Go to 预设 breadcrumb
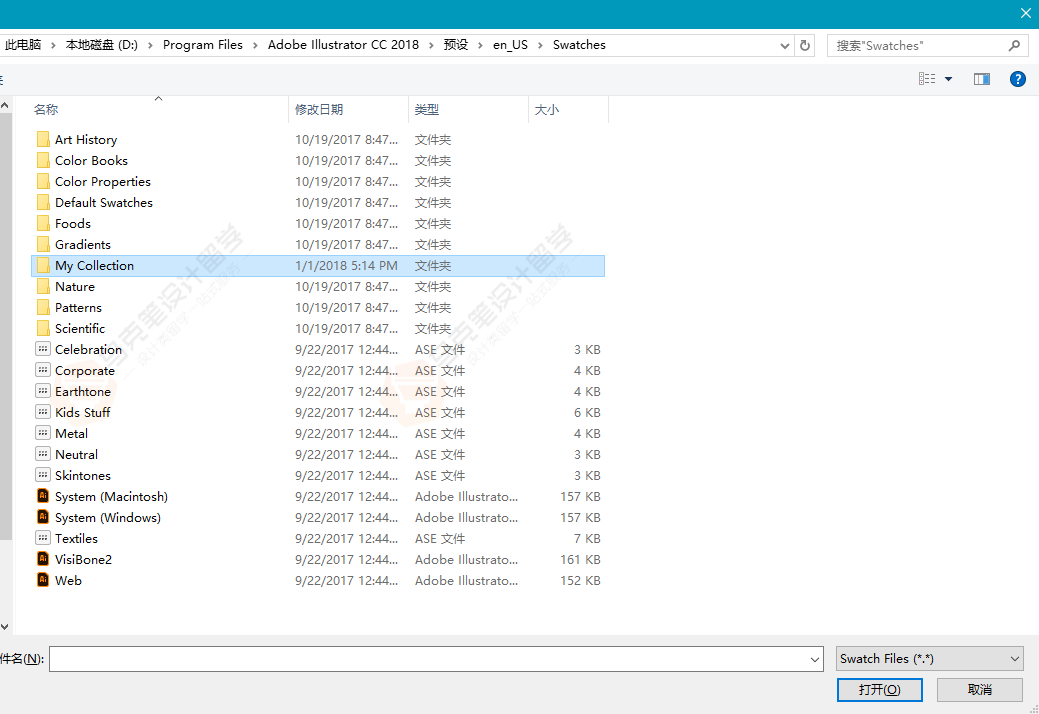 [x=456, y=45]
